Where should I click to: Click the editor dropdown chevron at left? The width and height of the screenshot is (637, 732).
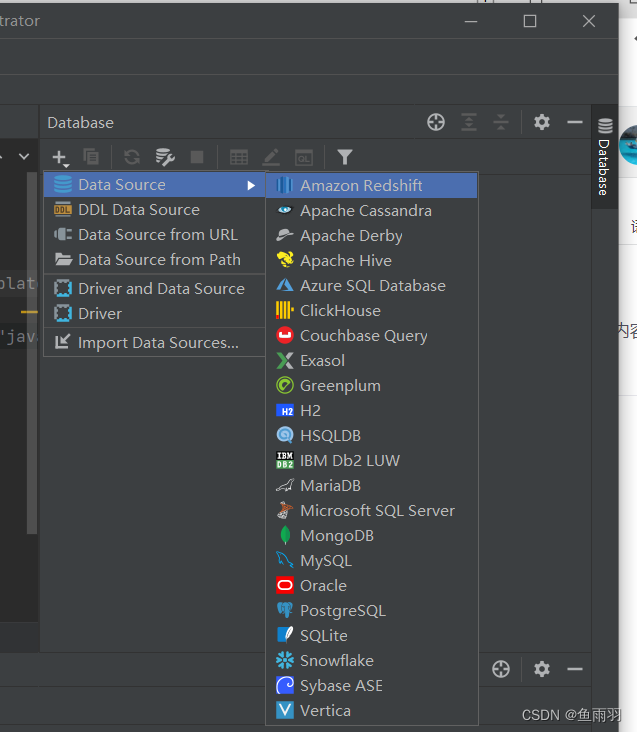24,156
